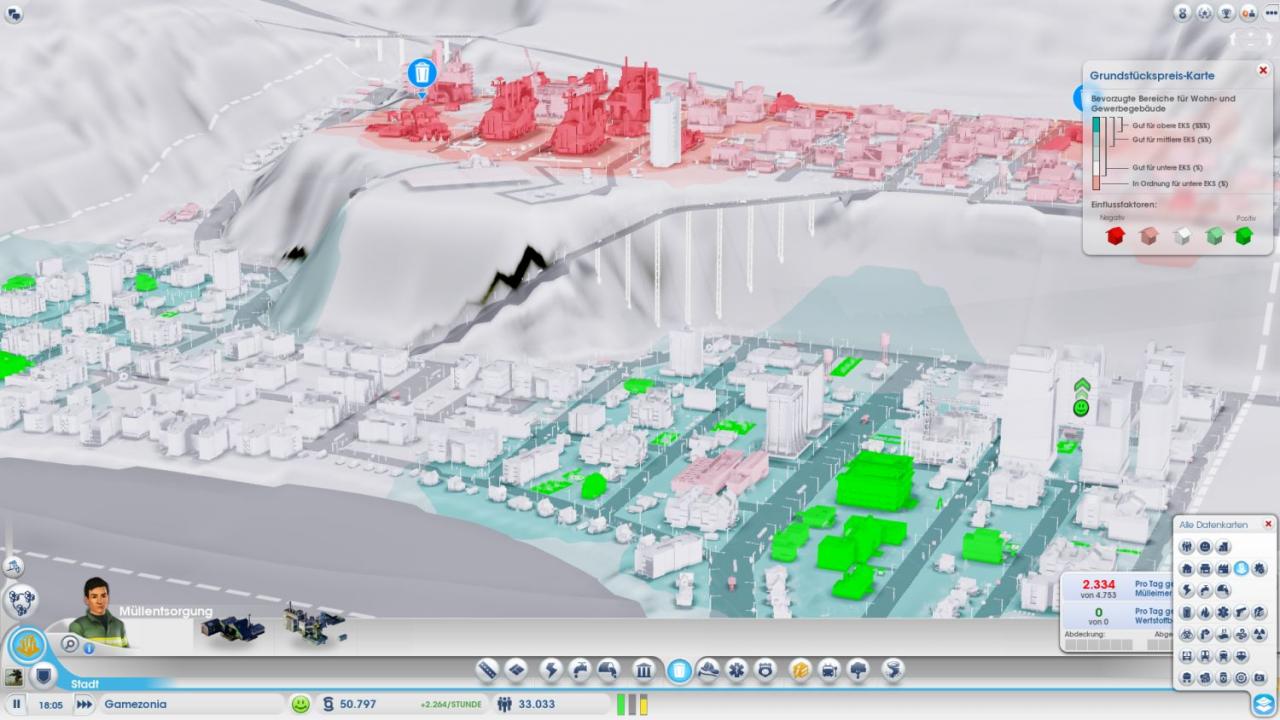Viewport: 1280px width, 720px height.
Task: Select the garbage dump building thumbnail
Action: (x=232, y=627)
